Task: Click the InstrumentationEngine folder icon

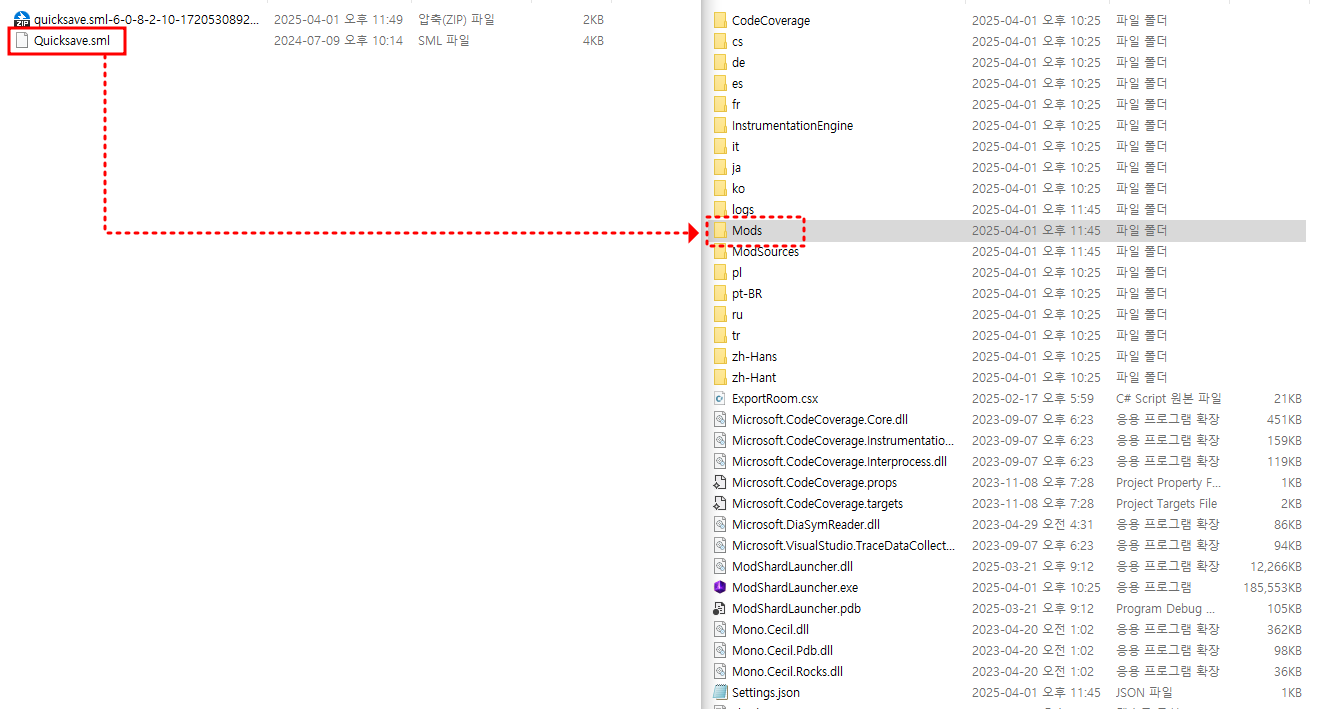Action: coord(720,125)
